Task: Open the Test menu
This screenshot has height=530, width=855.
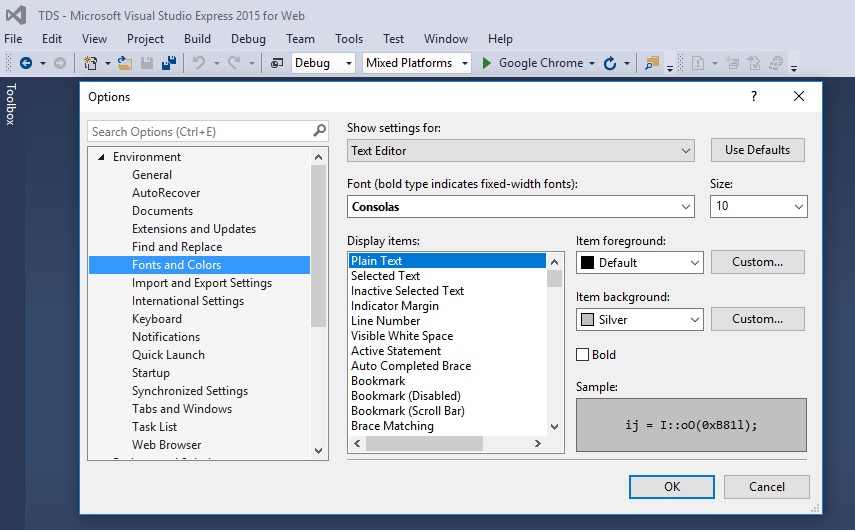Action: coord(393,39)
